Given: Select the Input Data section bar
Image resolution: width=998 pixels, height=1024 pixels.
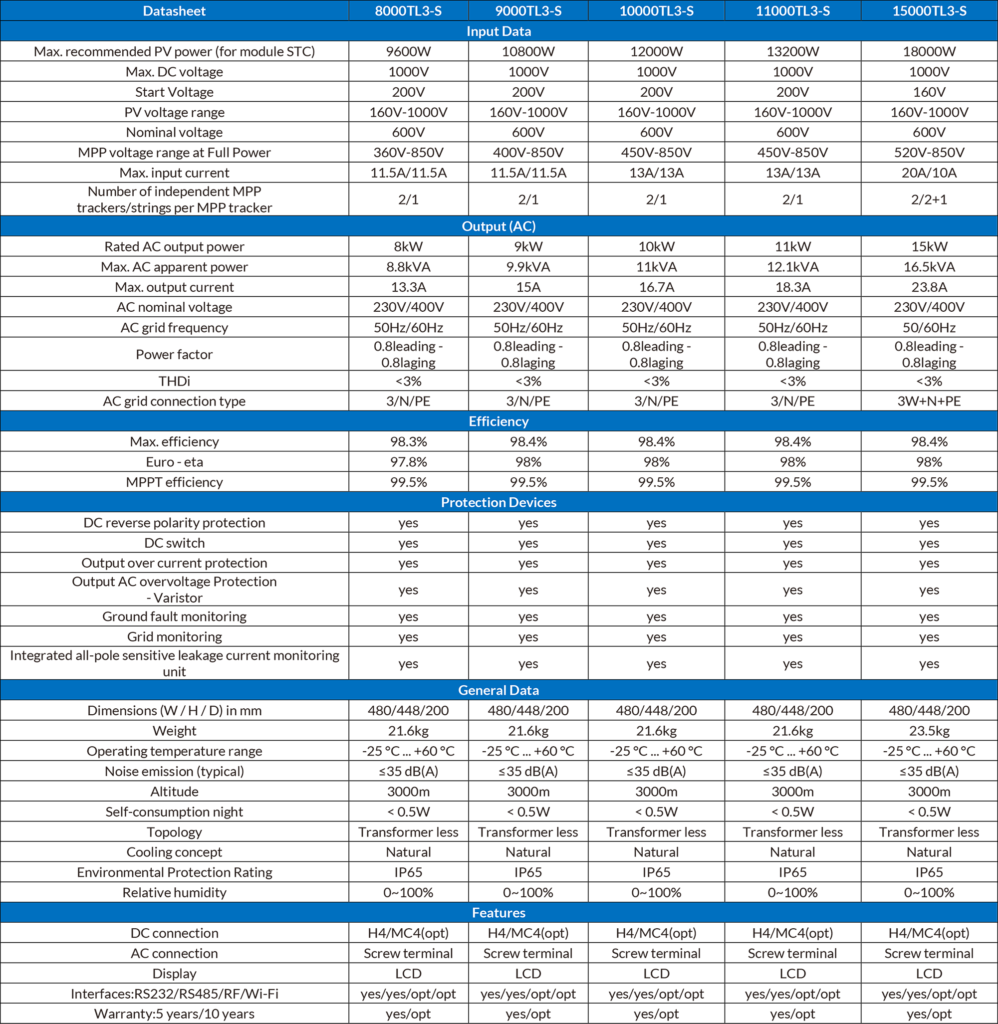Looking at the screenshot, I should pyautogui.click(x=499, y=31).
